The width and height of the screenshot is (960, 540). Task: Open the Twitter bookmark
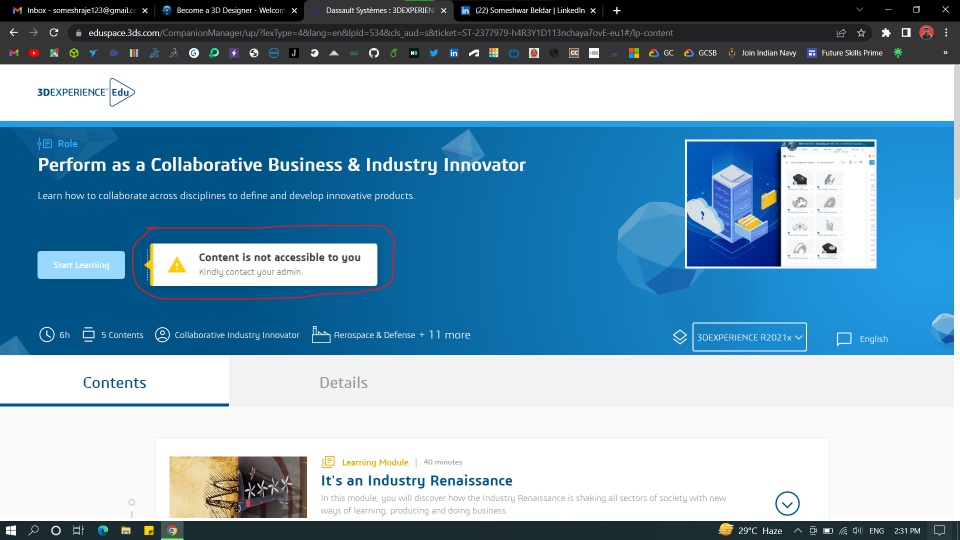pyautogui.click(x=433, y=53)
